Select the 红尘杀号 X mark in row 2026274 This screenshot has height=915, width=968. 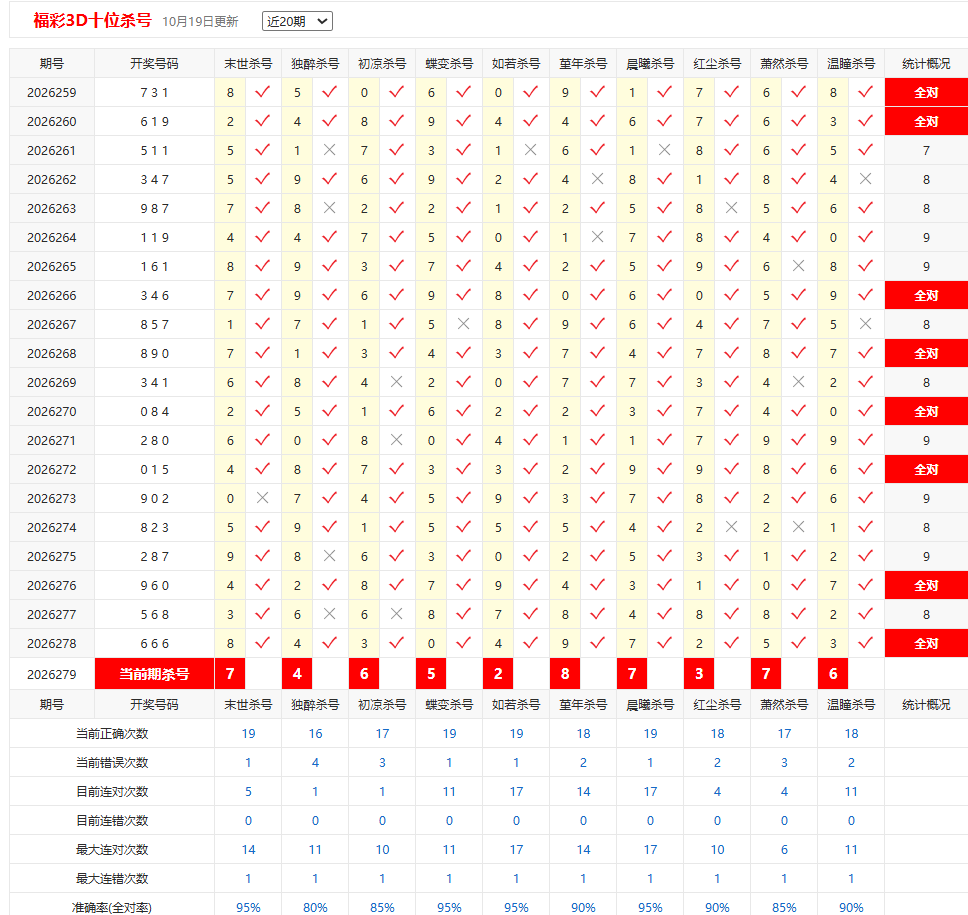[732, 527]
